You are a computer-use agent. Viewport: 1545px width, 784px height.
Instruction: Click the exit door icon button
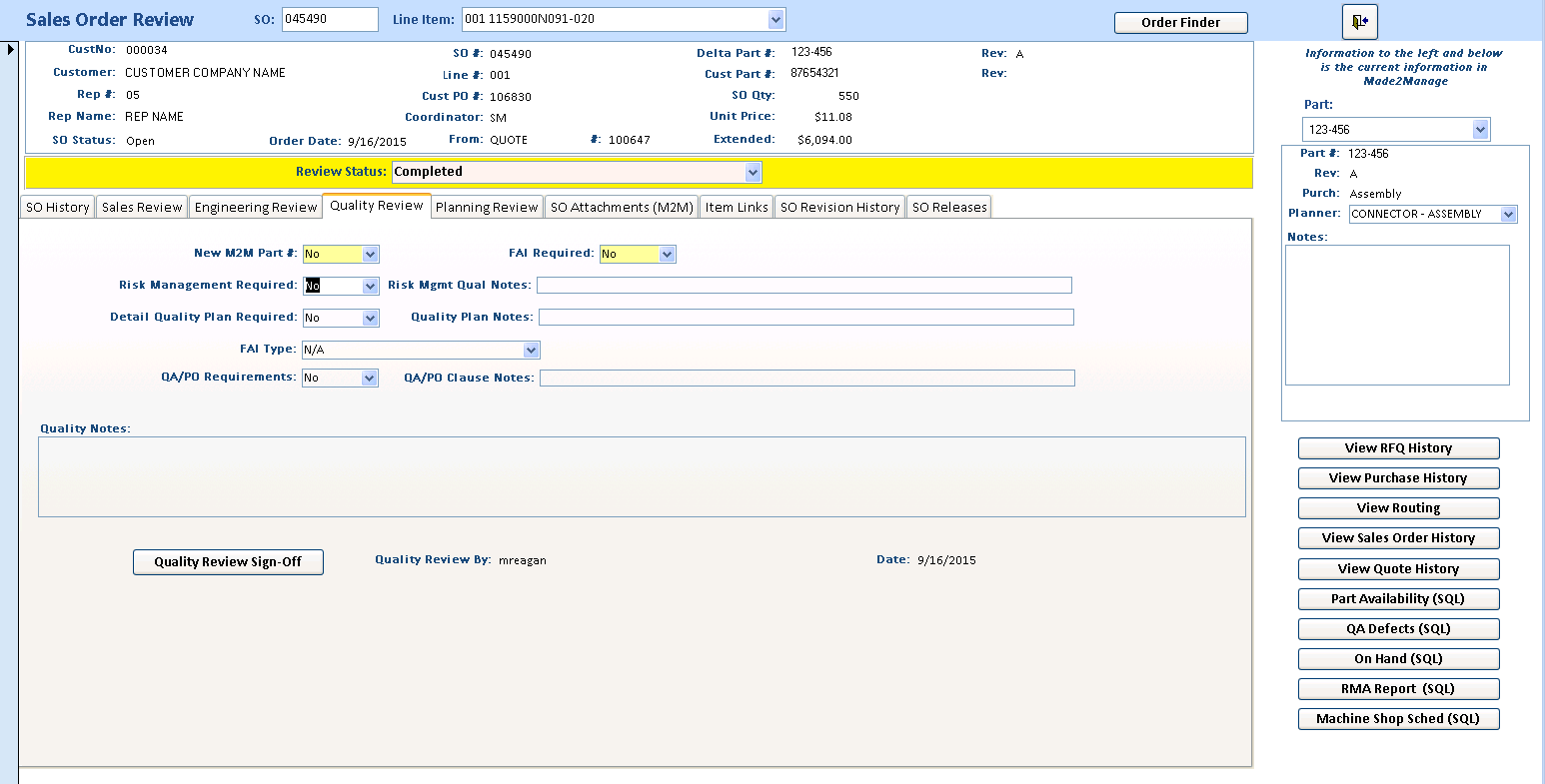point(1359,21)
